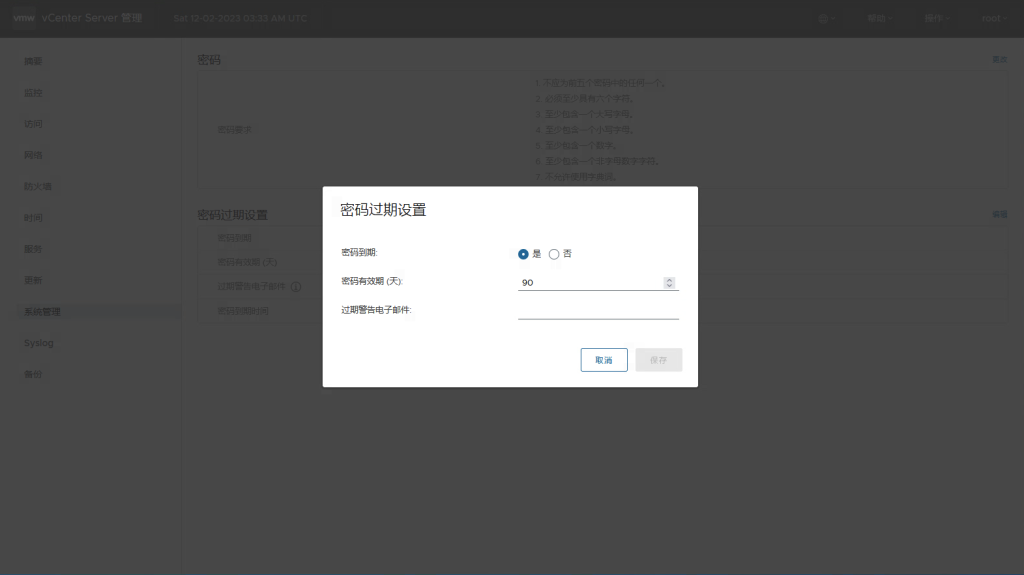The width and height of the screenshot is (1024, 575).
Task: Open Syslog in the sidebar
Action: [39, 343]
